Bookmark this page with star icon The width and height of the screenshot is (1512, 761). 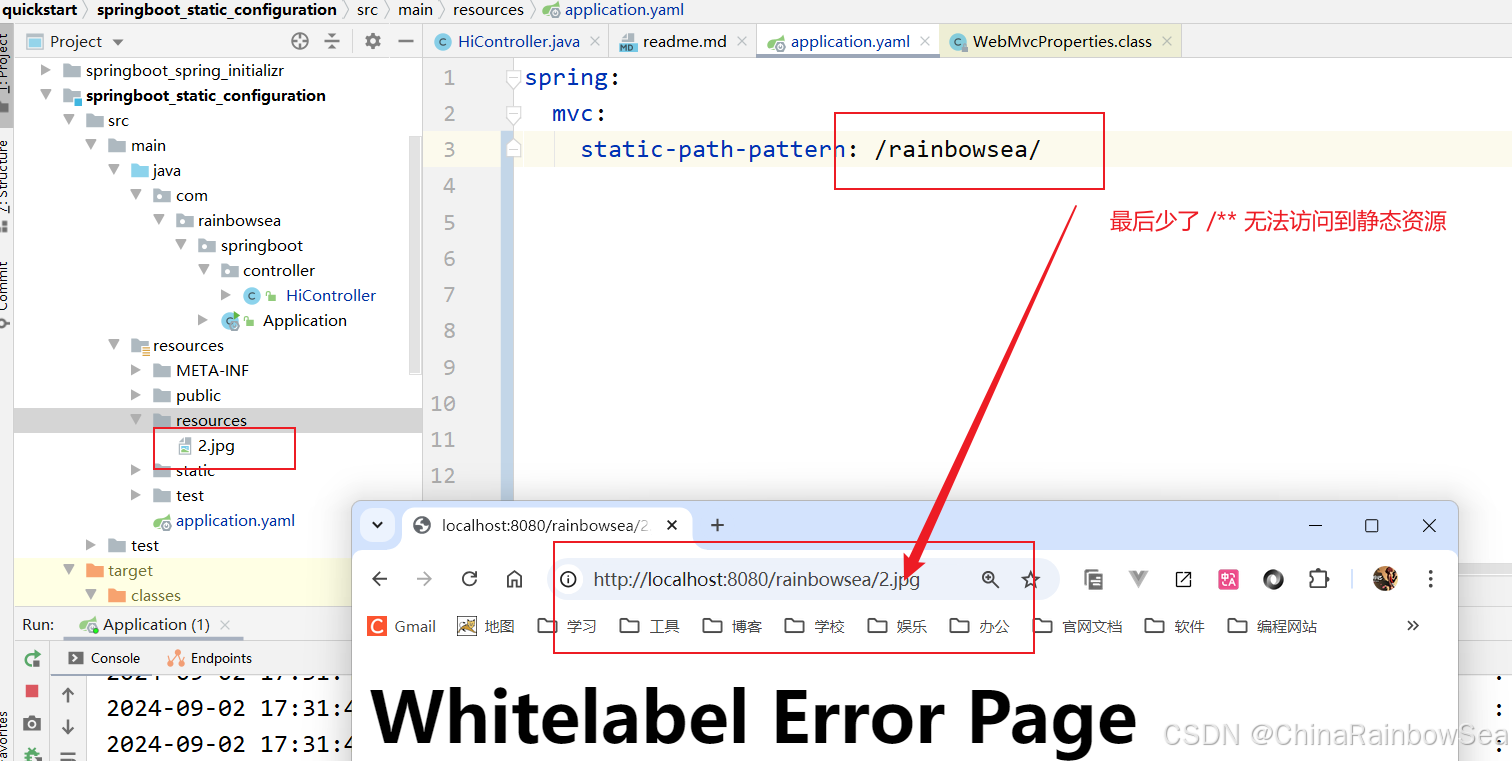click(x=1030, y=579)
